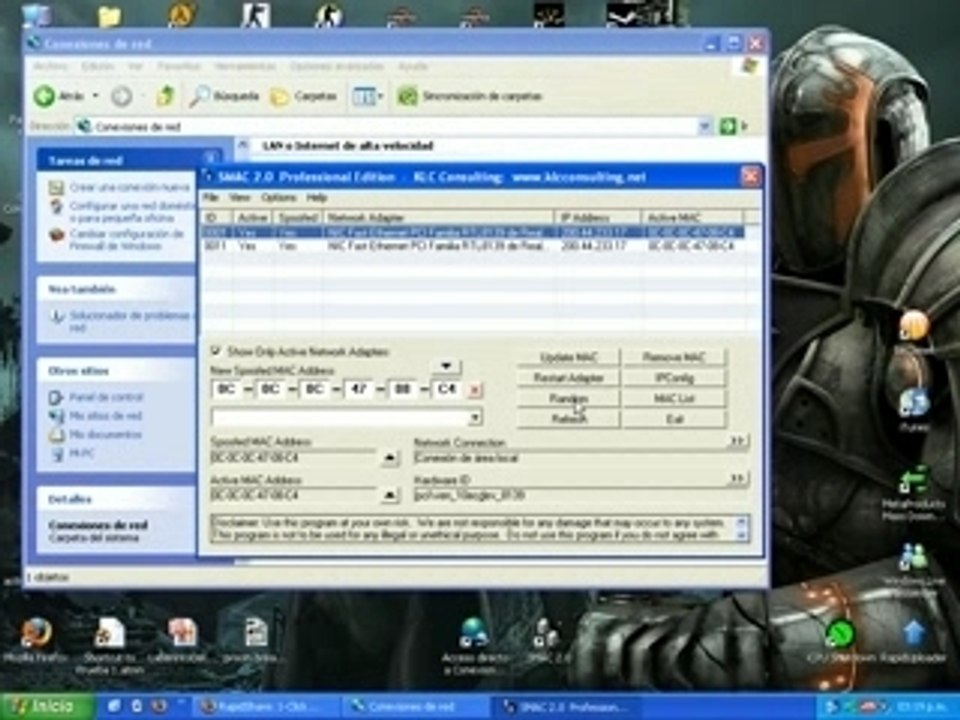Image resolution: width=960 pixels, height=720 pixels.
Task: Click the Active MAC column header
Action: click(692, 217)
